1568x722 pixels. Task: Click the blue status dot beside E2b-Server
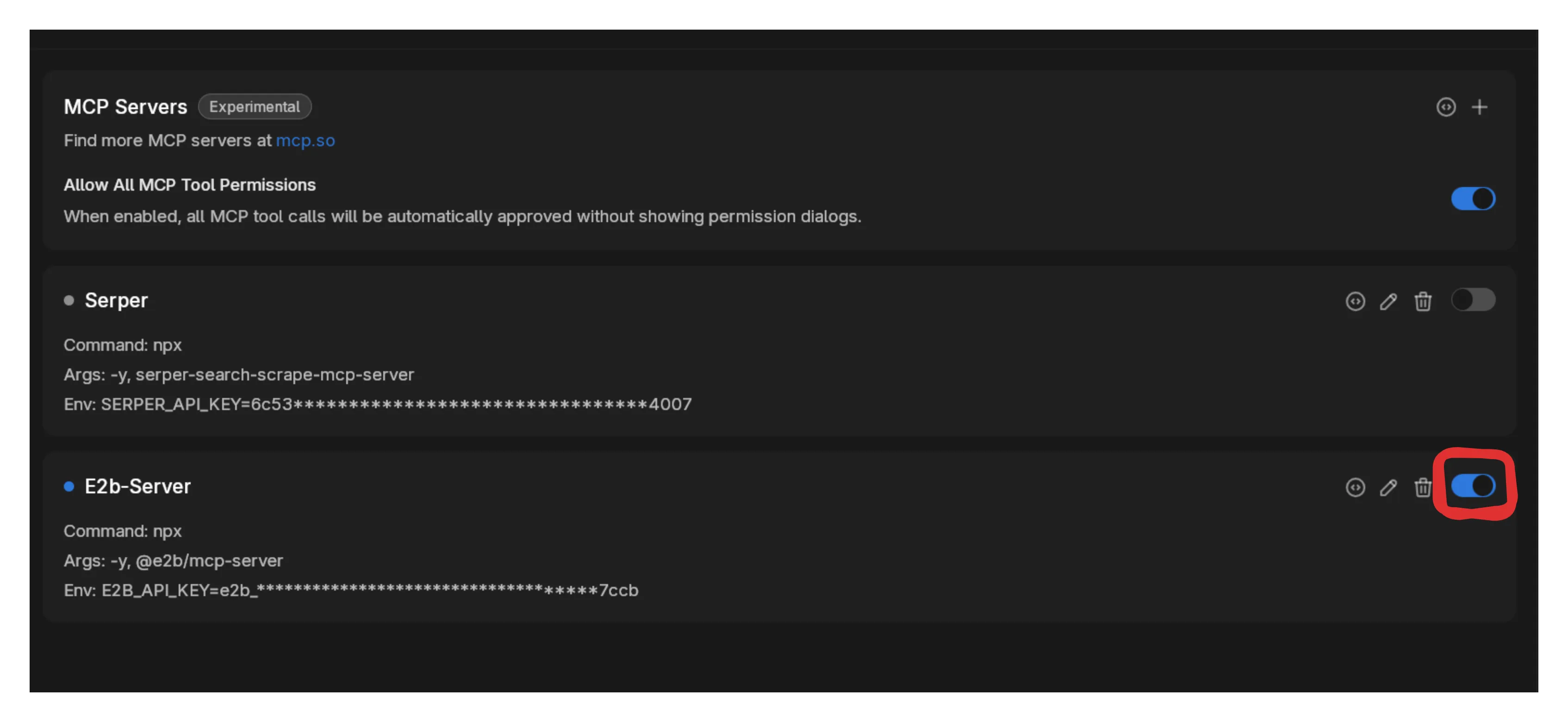pos(69,486)
